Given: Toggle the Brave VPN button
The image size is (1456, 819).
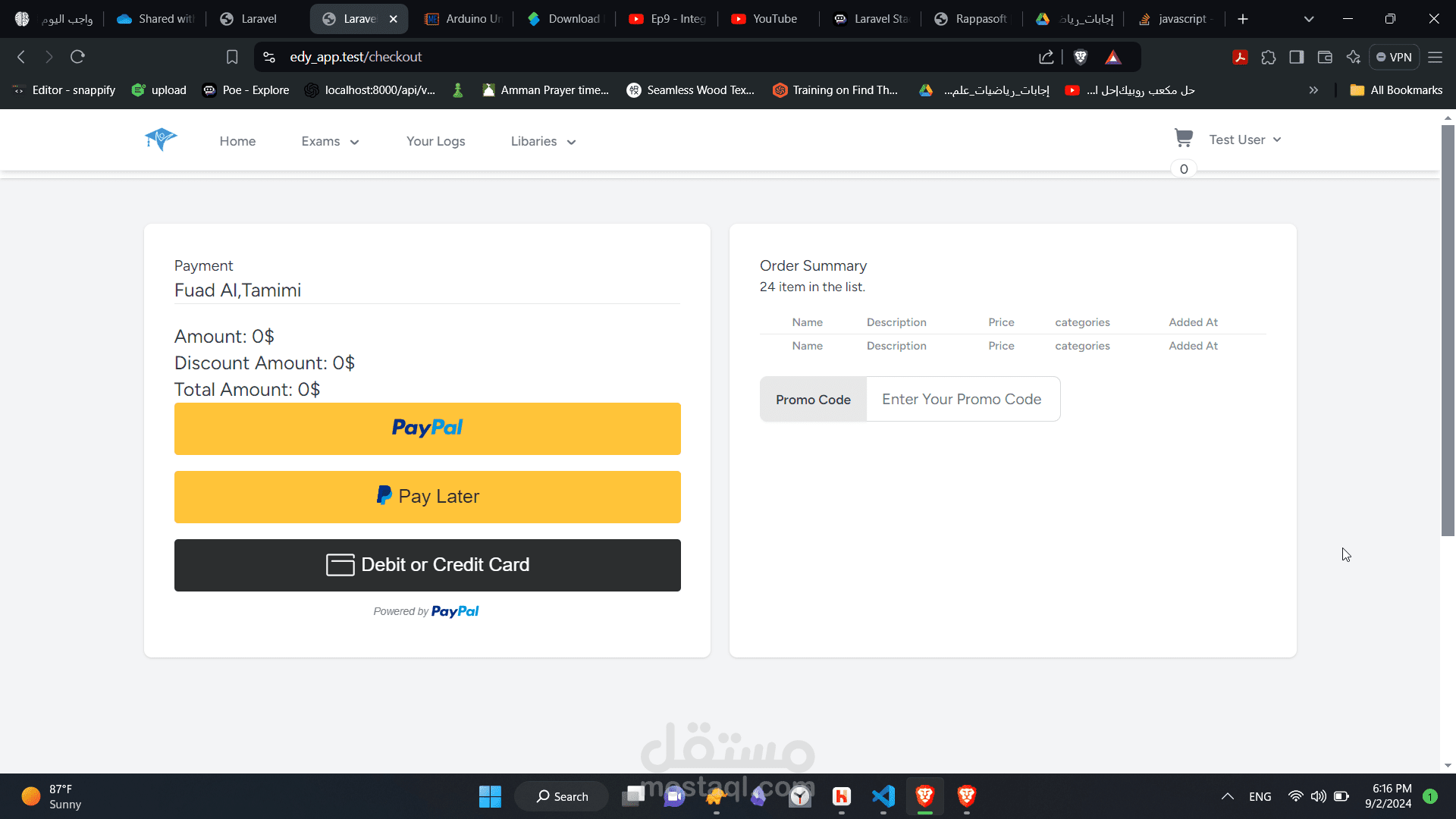Looking at the screenshot, I should [1394, 57].
